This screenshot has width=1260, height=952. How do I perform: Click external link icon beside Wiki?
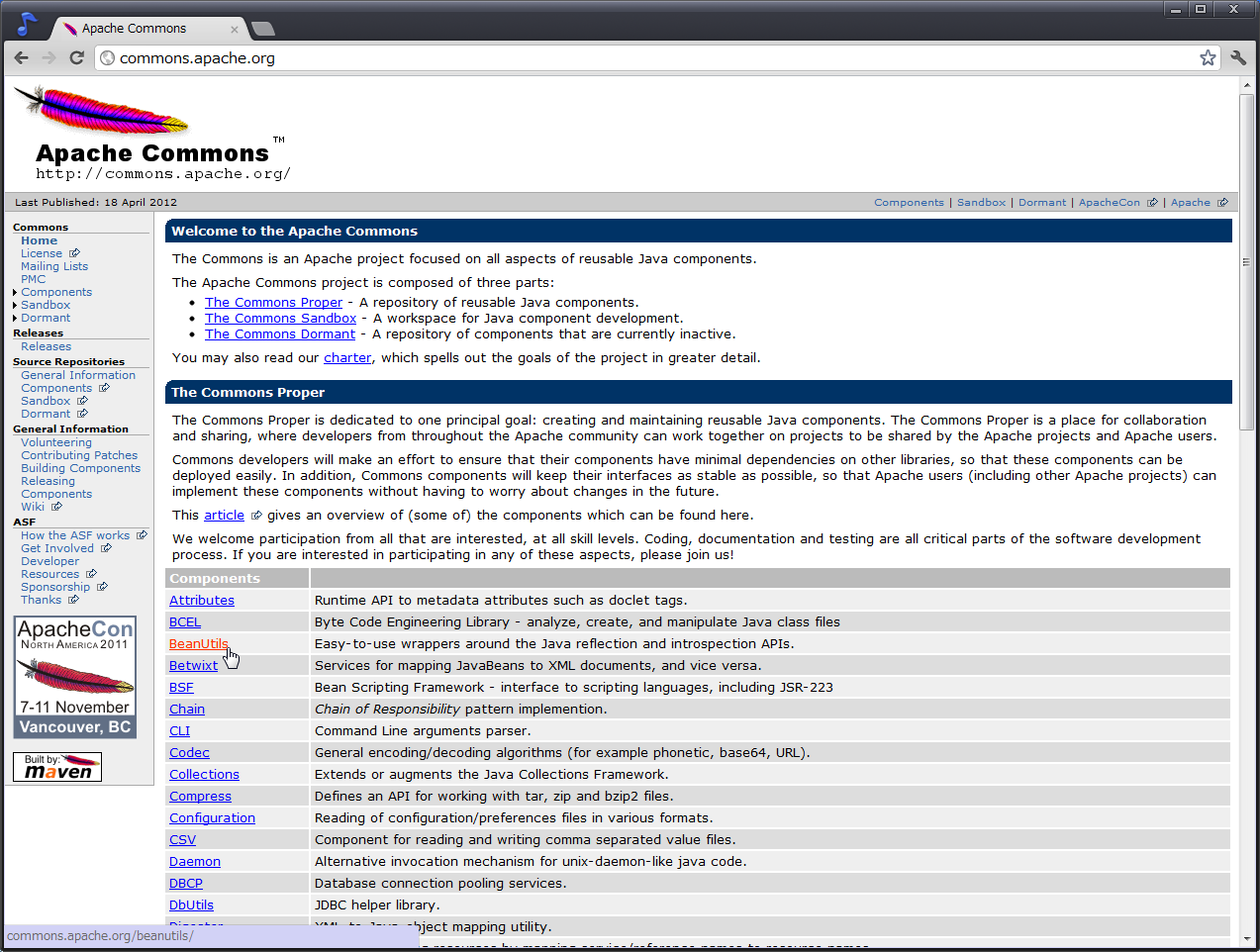pos(56,507)
